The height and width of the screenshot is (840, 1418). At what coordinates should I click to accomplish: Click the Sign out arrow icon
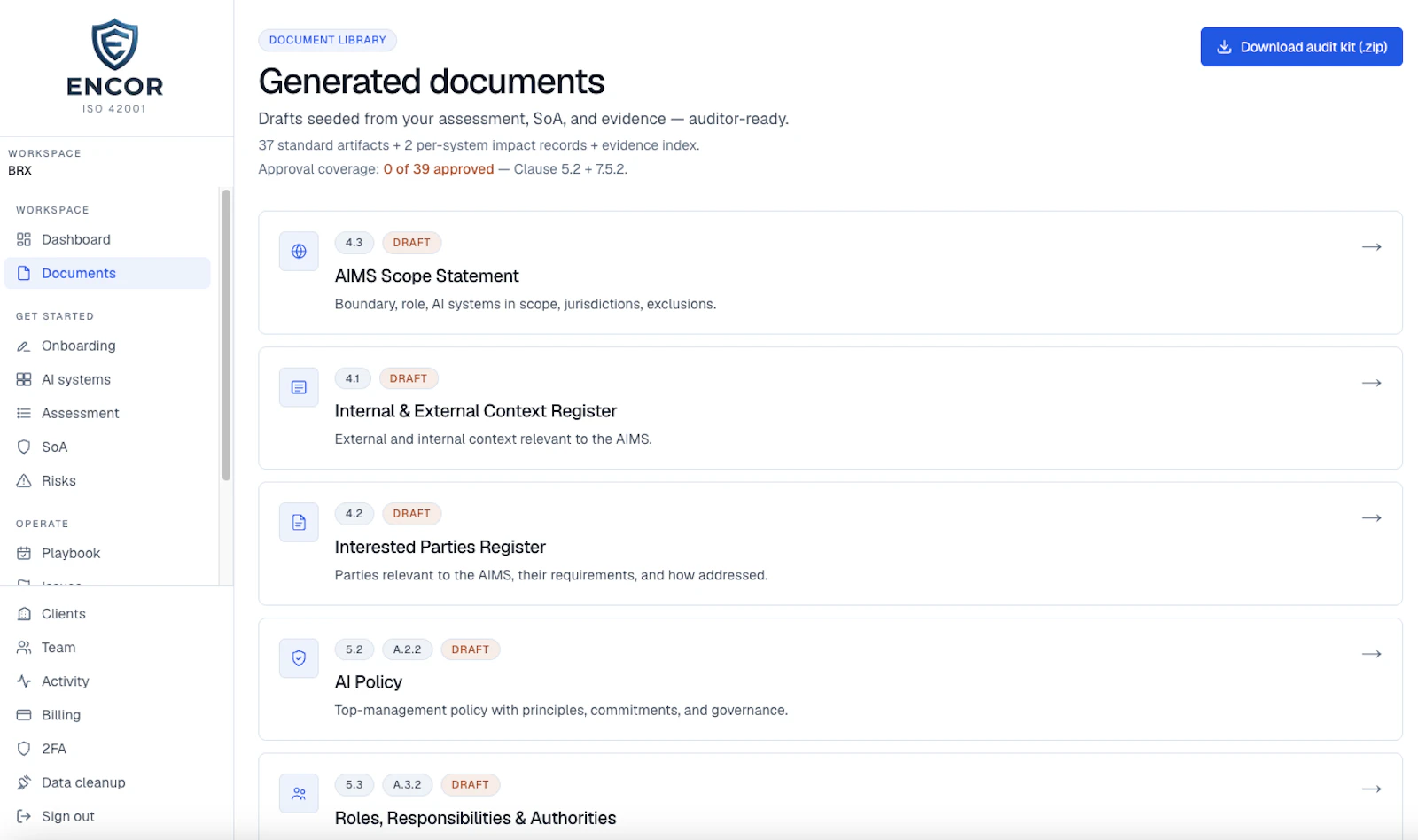point(24,815)
